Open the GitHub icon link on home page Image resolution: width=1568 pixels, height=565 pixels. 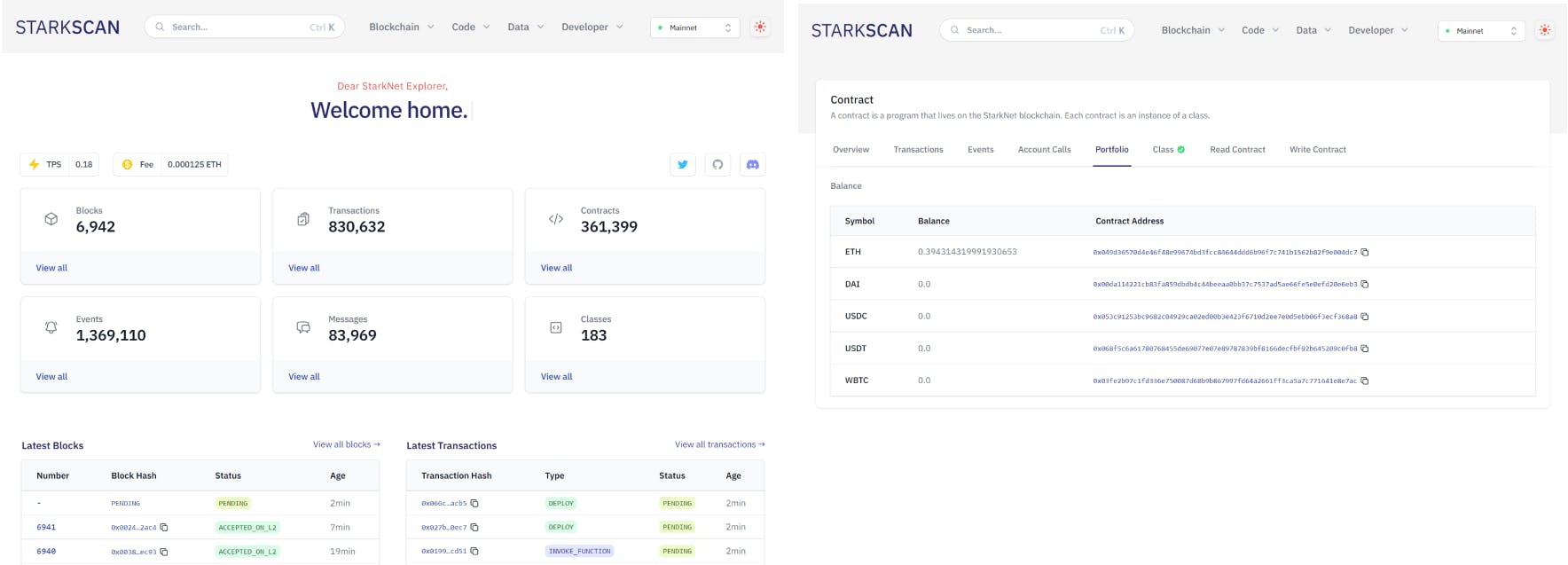click(x=717, y=164)
